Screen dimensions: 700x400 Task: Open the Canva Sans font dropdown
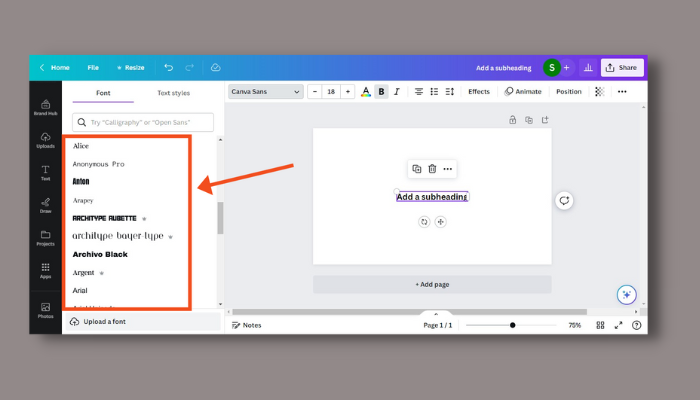[266, 92]
